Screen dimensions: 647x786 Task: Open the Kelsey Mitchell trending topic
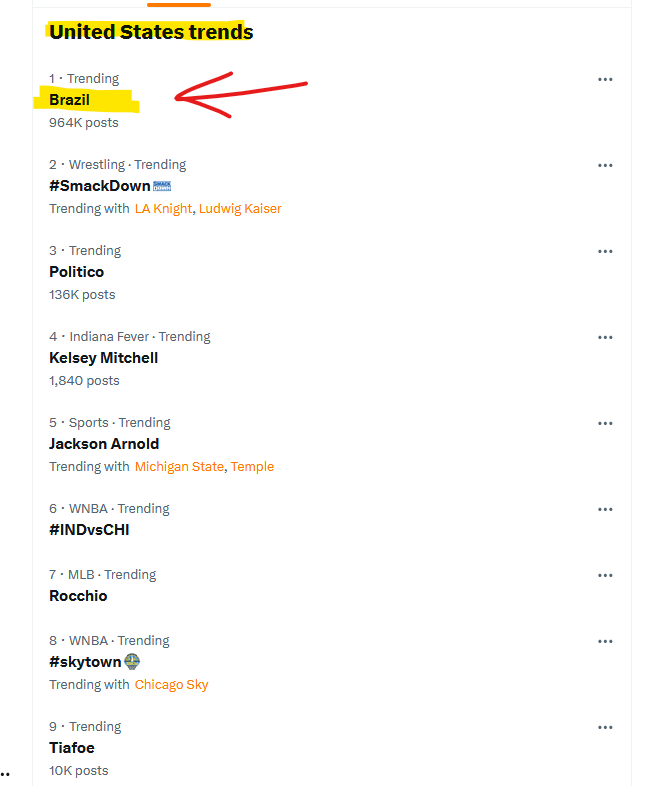pos(103,358)
